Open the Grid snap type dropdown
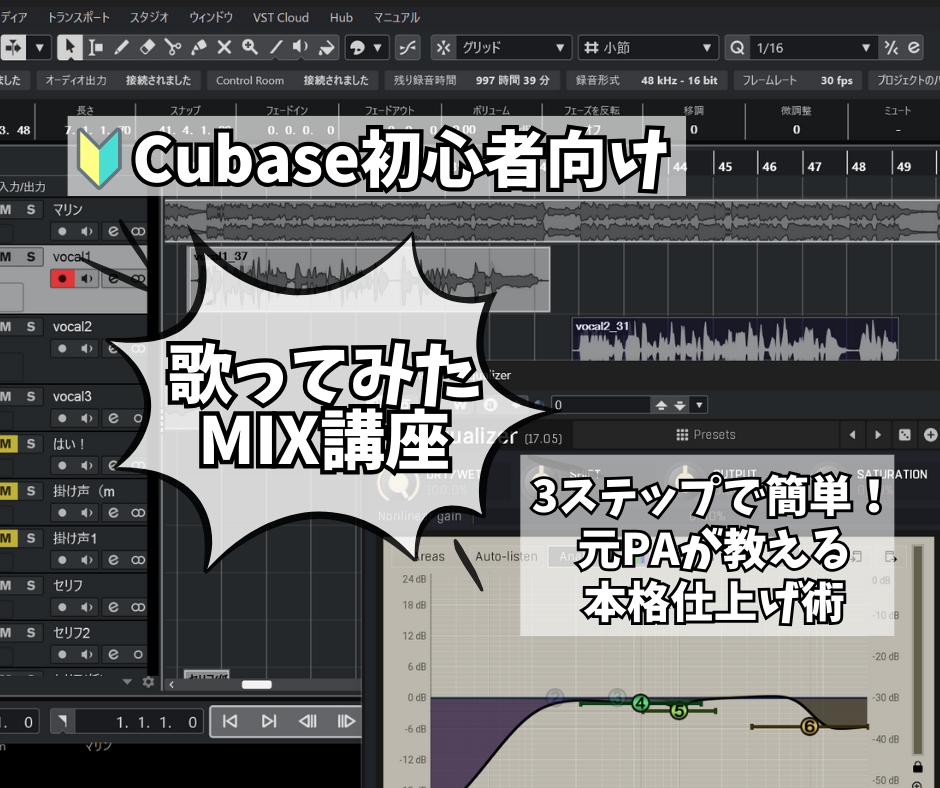Screen dimensions: 940x788 point(513,47)
